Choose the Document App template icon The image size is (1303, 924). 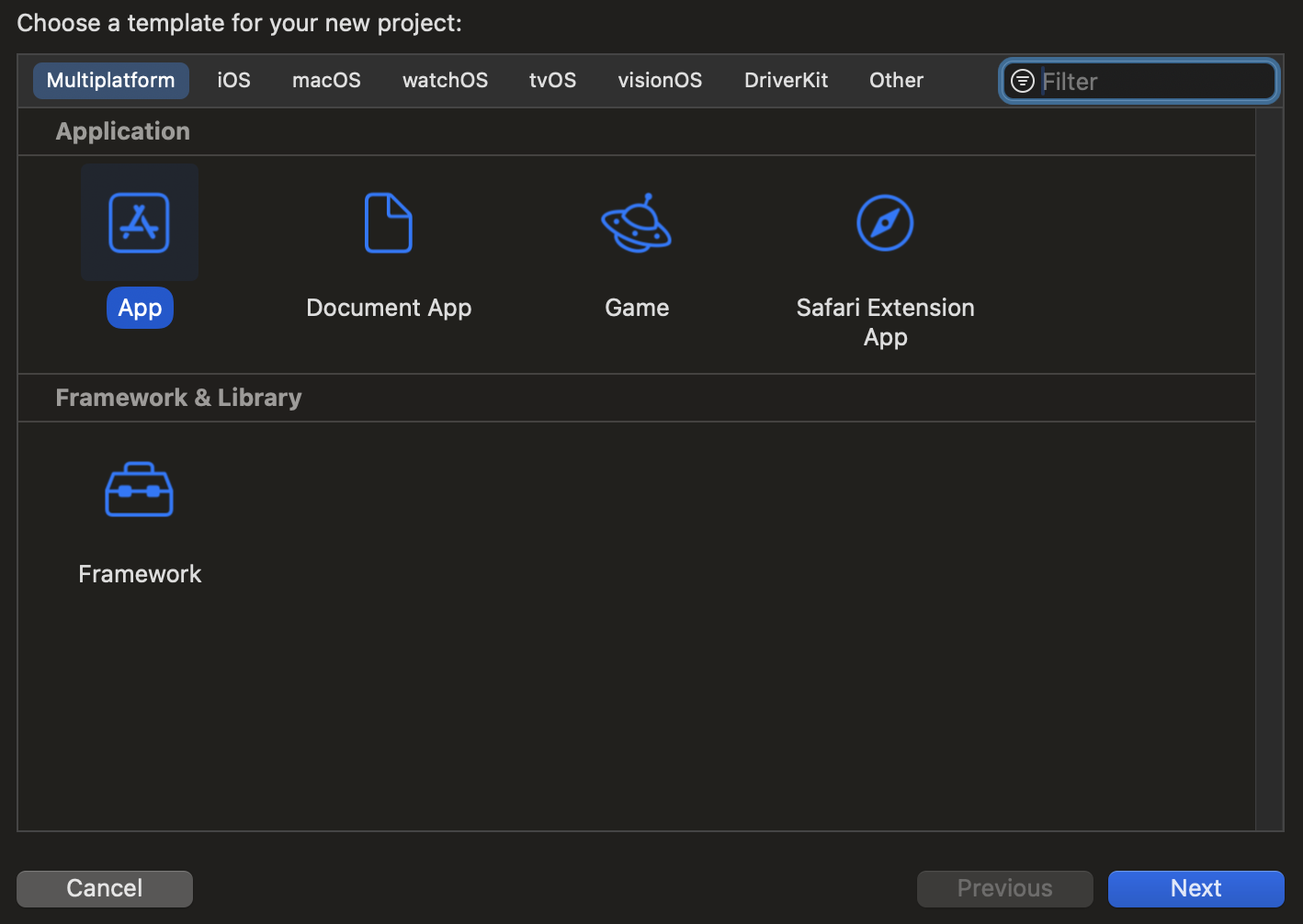tap(389, 222)
